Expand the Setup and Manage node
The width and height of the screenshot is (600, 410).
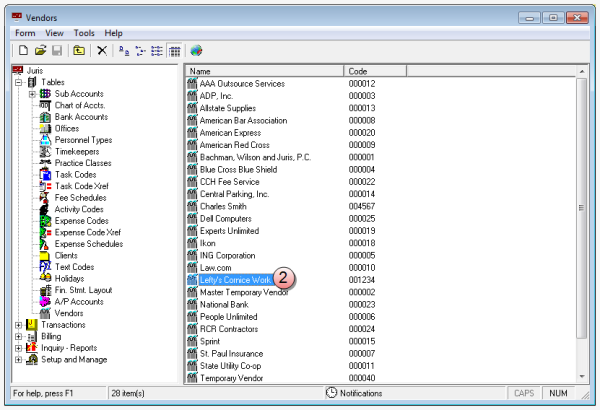tap(19, 360)
